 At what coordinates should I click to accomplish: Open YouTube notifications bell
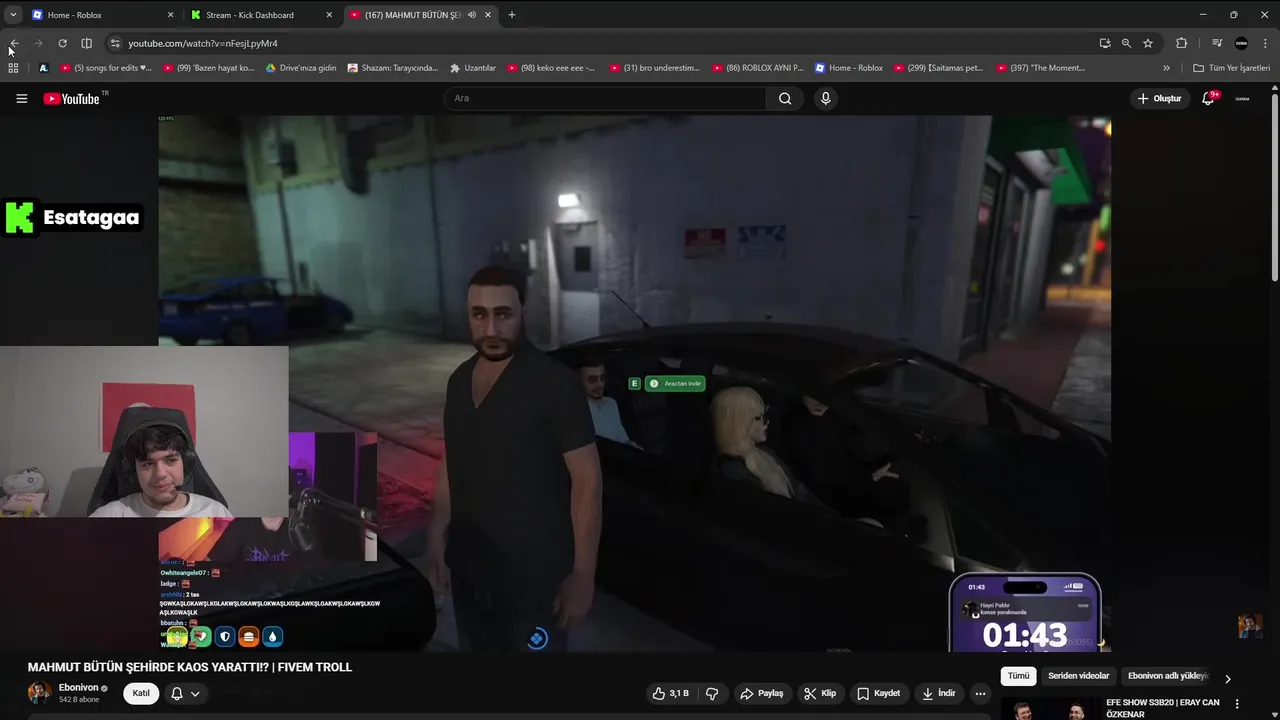click(1208, 98)
